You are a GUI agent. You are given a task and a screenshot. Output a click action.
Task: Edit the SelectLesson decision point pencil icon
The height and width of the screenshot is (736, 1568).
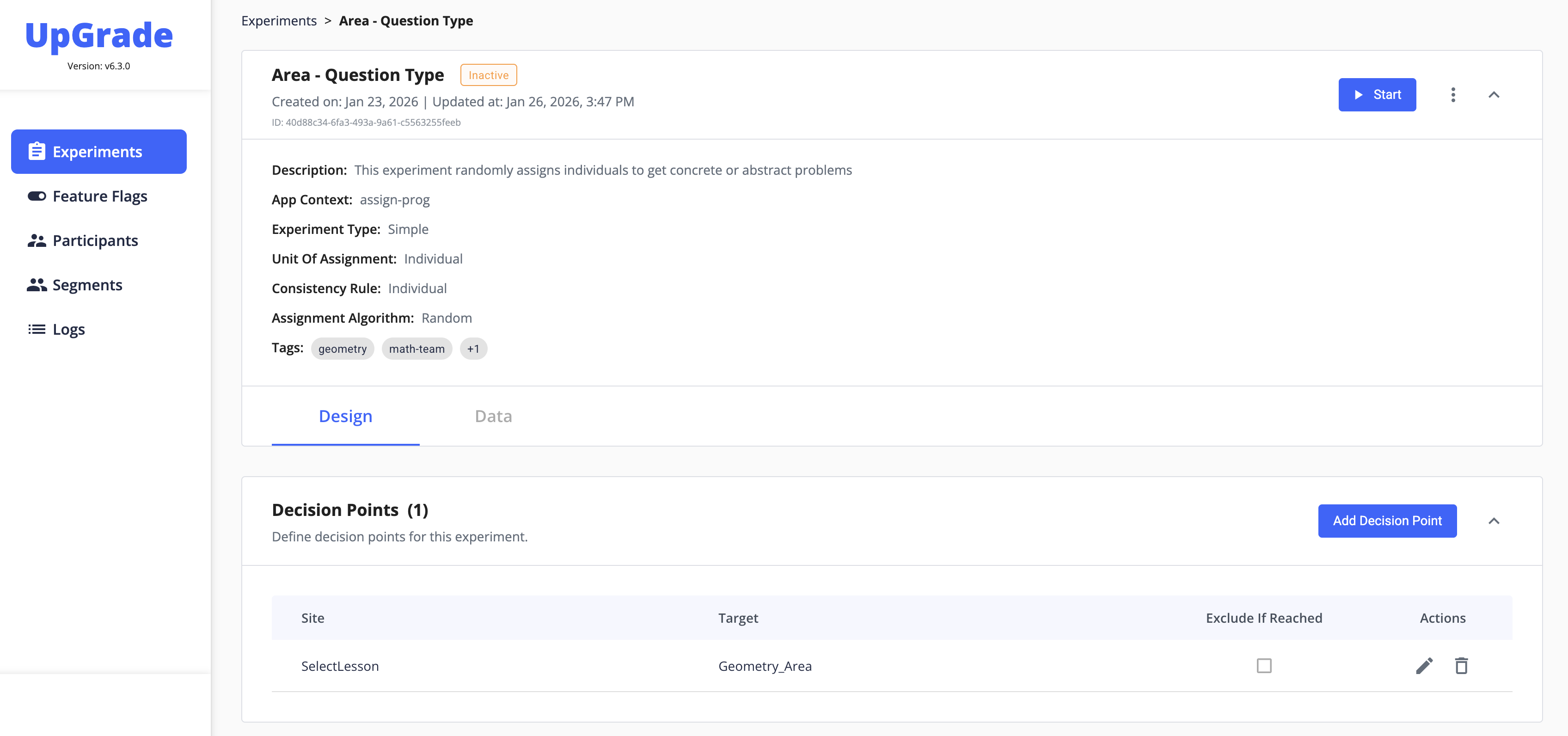[x=1424, y=666]
